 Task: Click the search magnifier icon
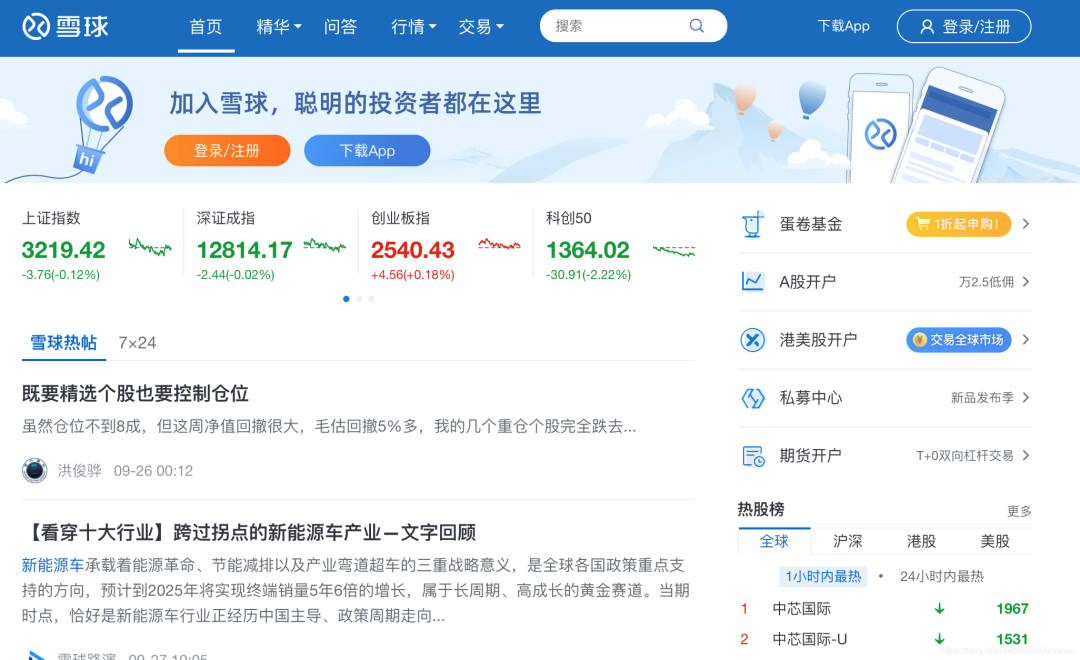coord(697,26)
